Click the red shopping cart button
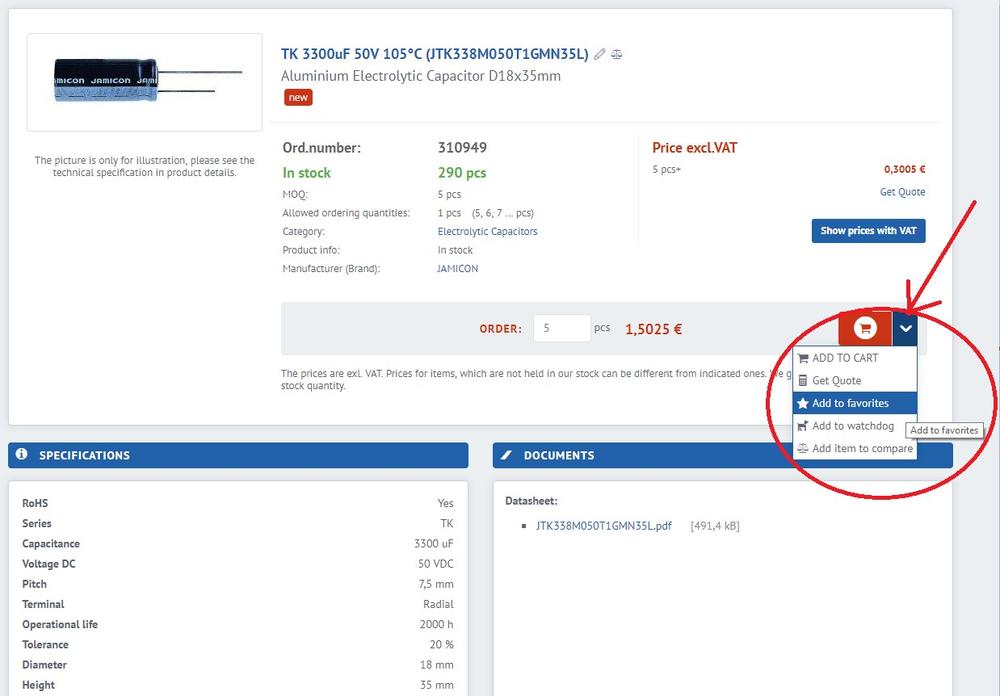Image resolution: width=1000 pixels, height=696 pixels. click(x=865, y=329)
